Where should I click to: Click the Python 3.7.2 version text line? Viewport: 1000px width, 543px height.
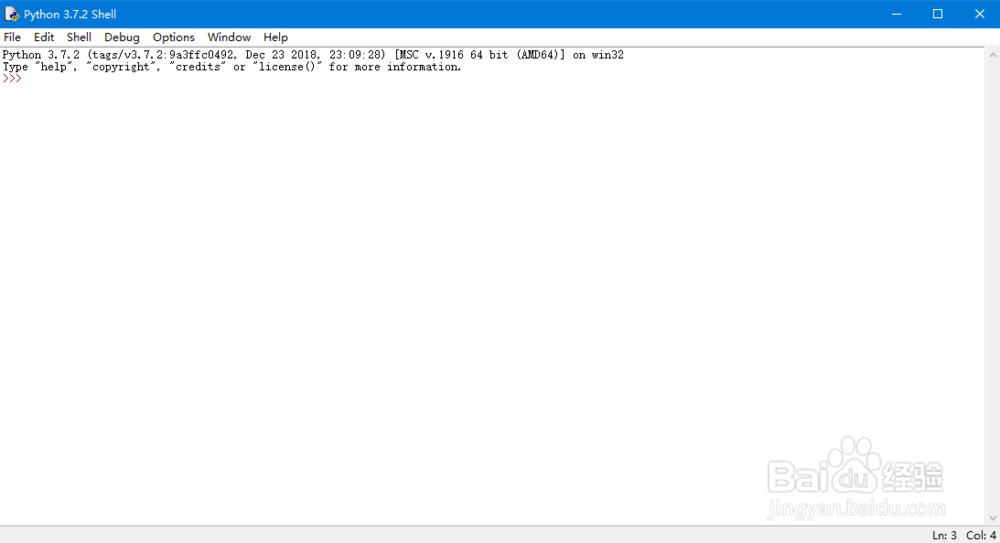click(x=313, y=55)
